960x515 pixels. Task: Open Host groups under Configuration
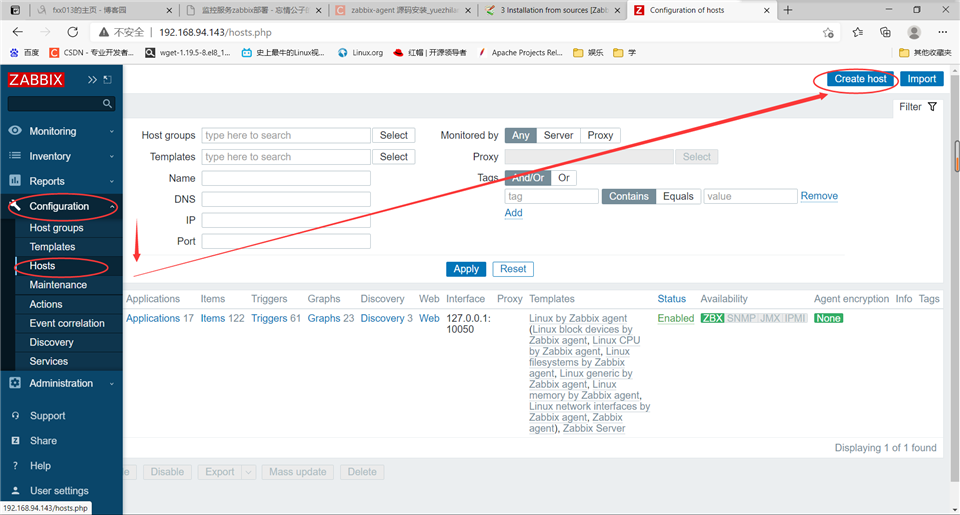coord(56,228)
